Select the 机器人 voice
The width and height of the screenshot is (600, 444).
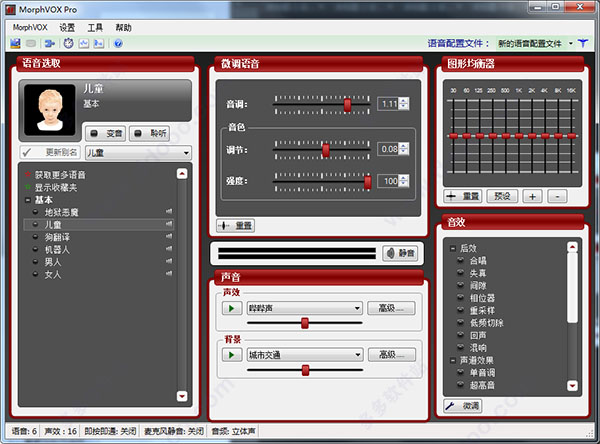pyautogui.click(x=57, y=250)
